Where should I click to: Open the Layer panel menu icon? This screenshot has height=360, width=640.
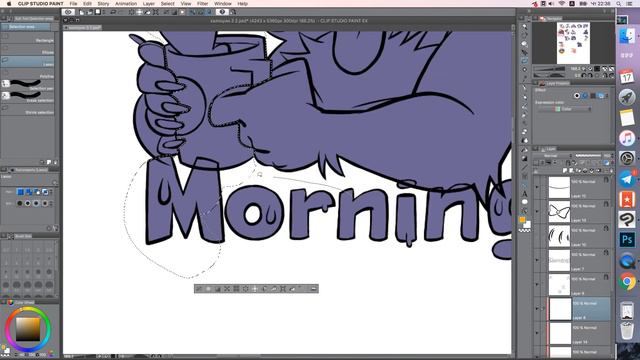click(535, 149)
